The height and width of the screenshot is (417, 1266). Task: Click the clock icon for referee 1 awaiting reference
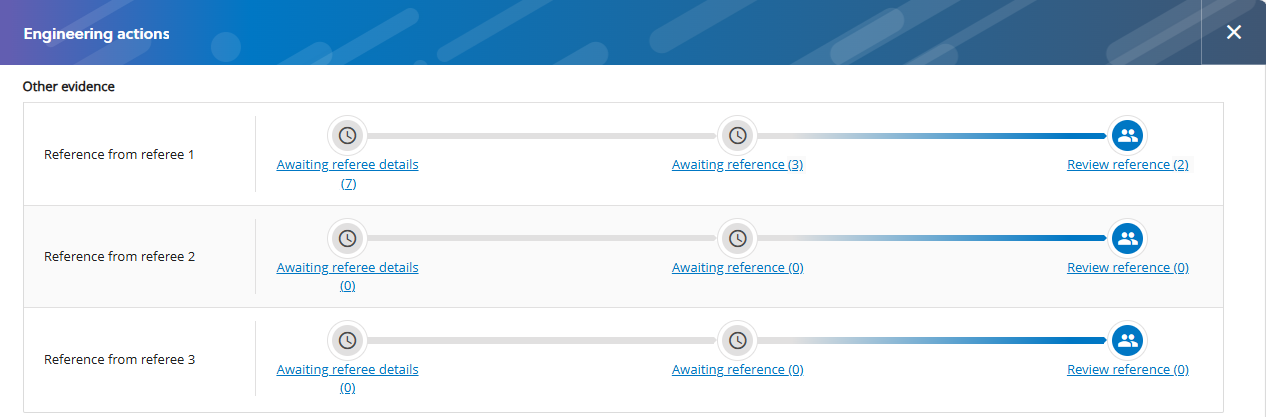pyautogui.click(x=737, y=135)
